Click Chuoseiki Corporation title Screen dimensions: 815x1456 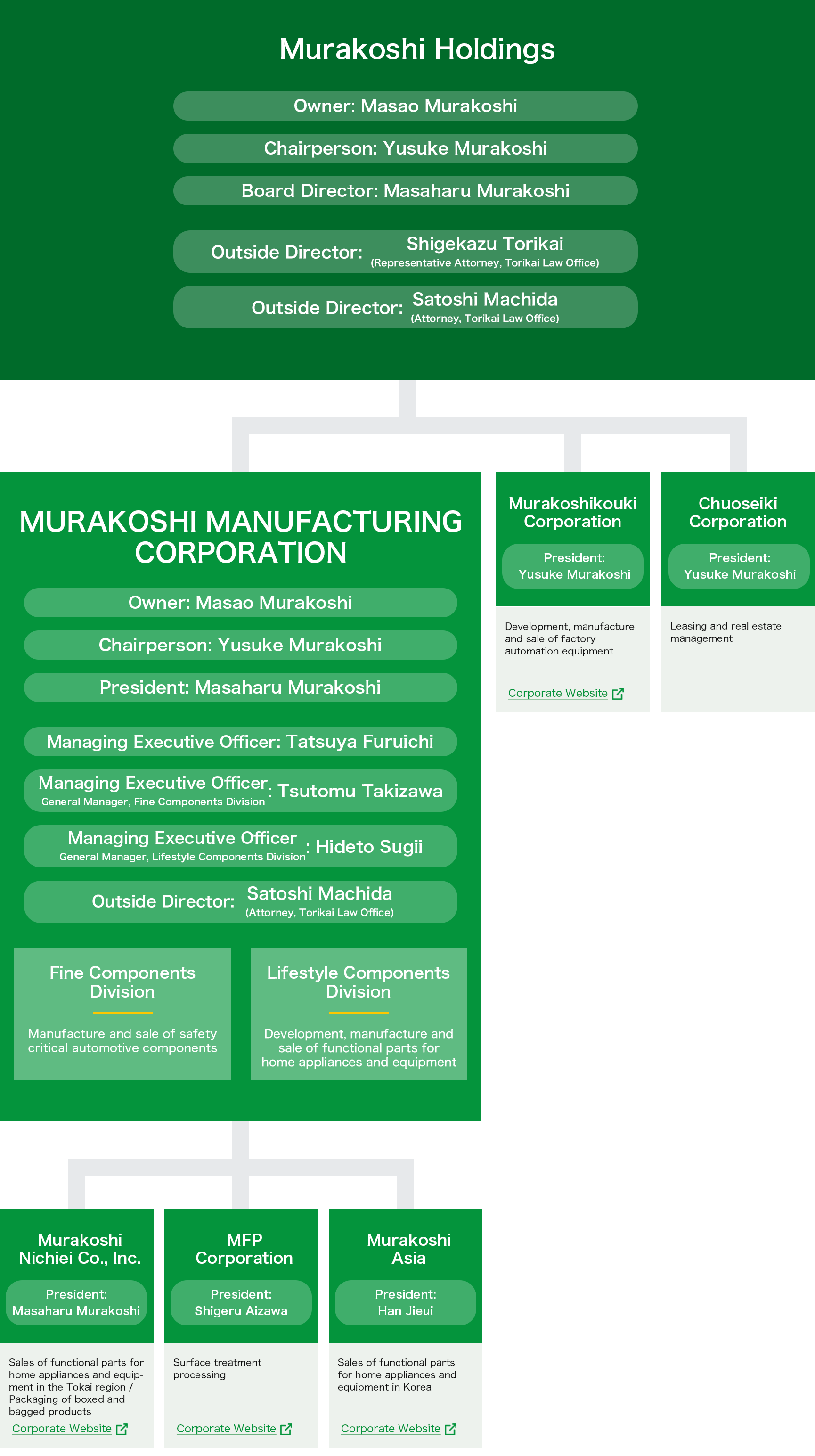[738, 512]
